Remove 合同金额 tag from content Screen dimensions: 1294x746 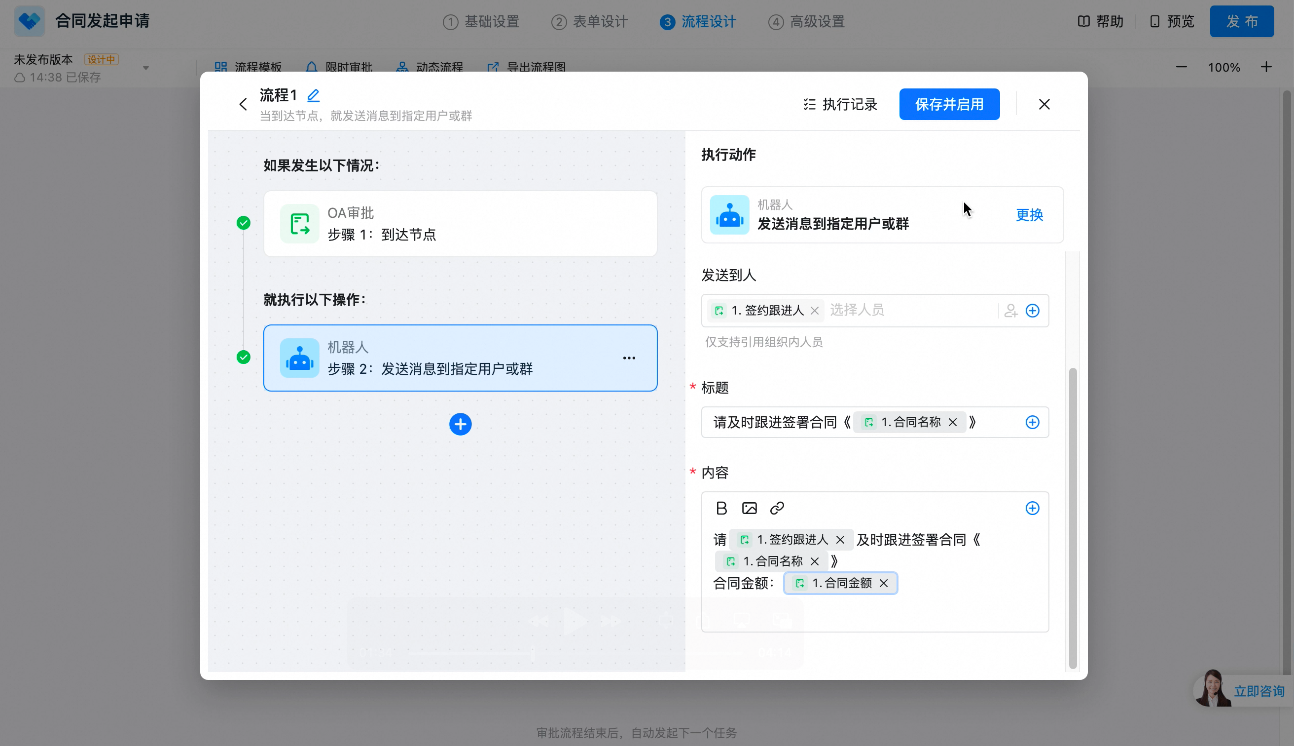(x=884, y=583)
